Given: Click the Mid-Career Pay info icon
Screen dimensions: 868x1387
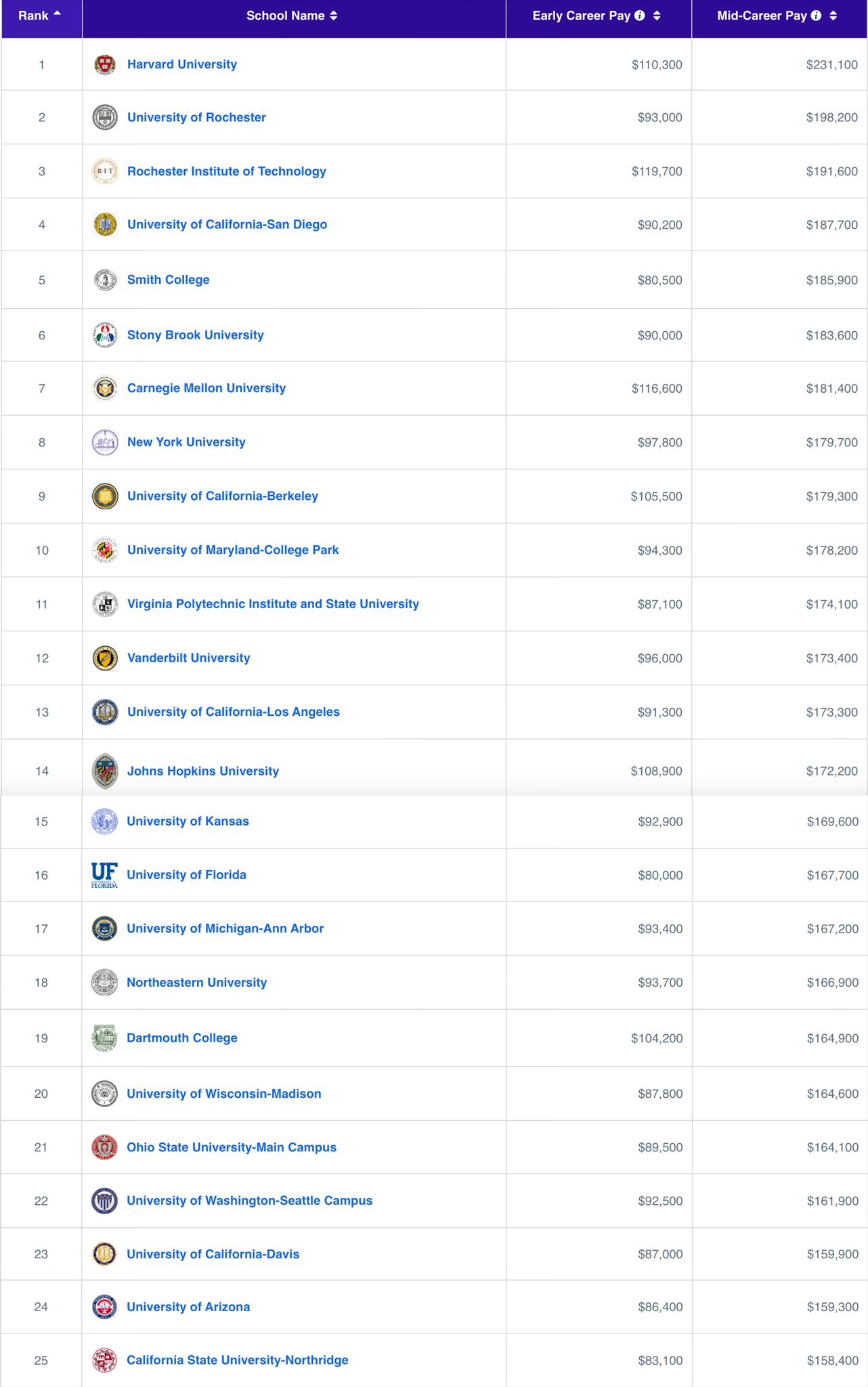Looking at the screenshot, I should 817,16.
